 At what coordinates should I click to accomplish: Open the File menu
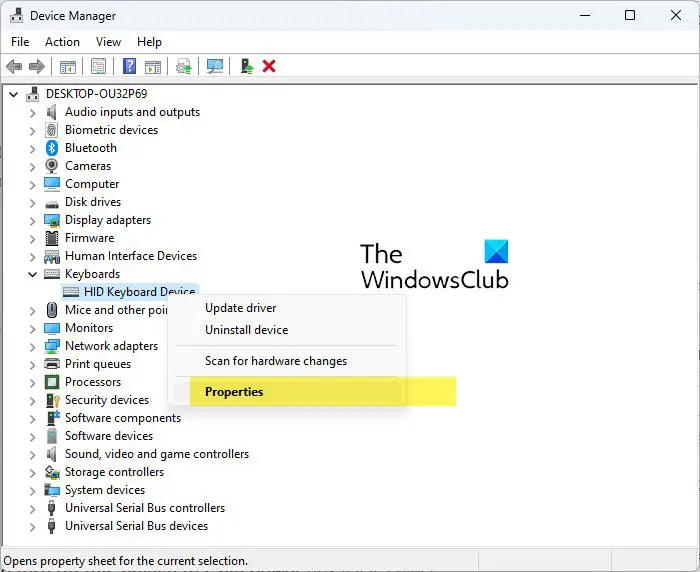point(20,42)
